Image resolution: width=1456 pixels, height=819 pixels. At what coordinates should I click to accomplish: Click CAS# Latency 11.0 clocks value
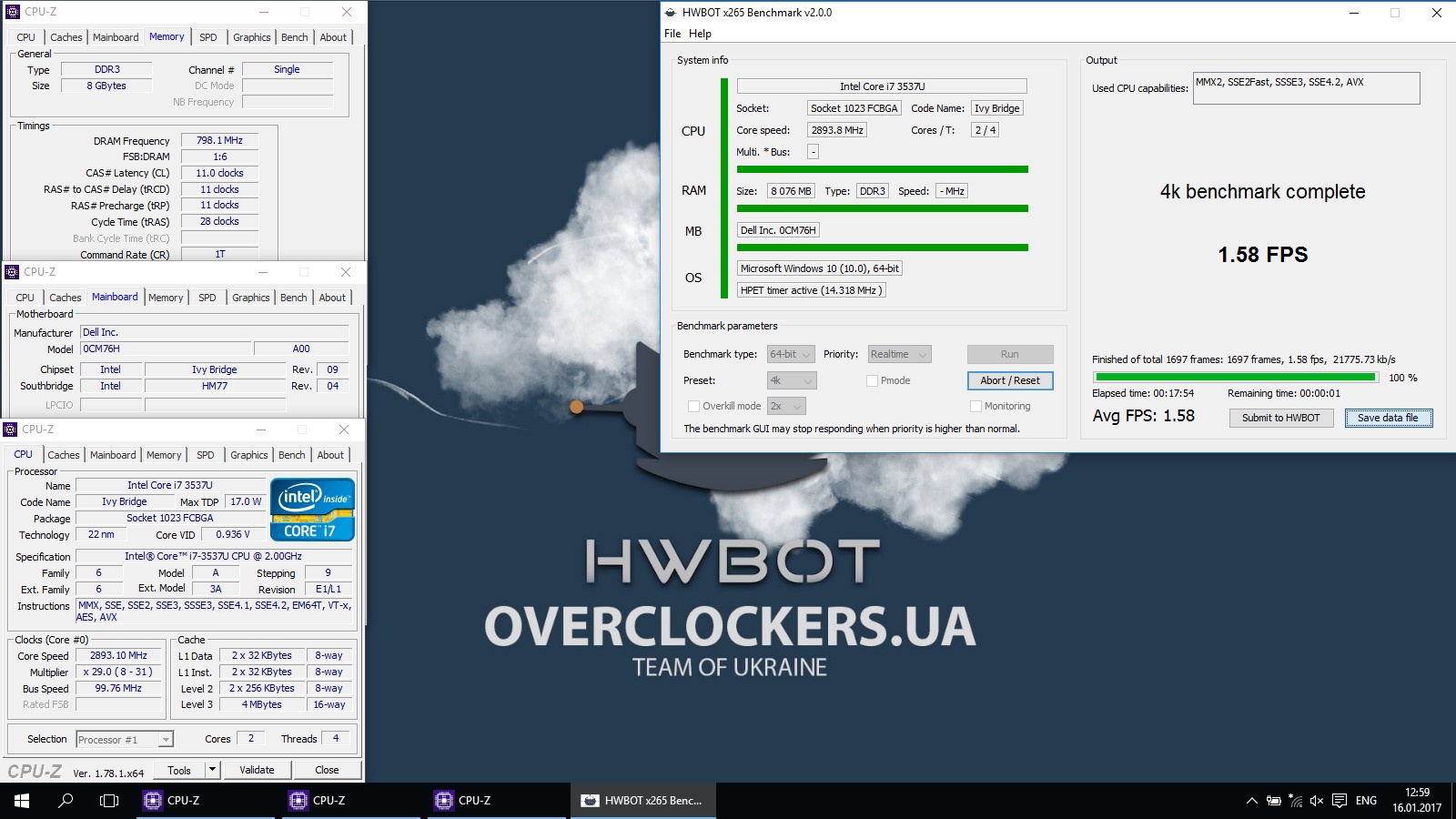coord(219,173)
